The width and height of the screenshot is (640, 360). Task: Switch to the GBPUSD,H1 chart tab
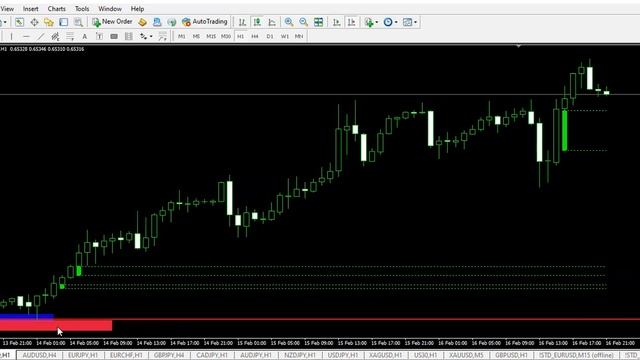pos(511,356)
